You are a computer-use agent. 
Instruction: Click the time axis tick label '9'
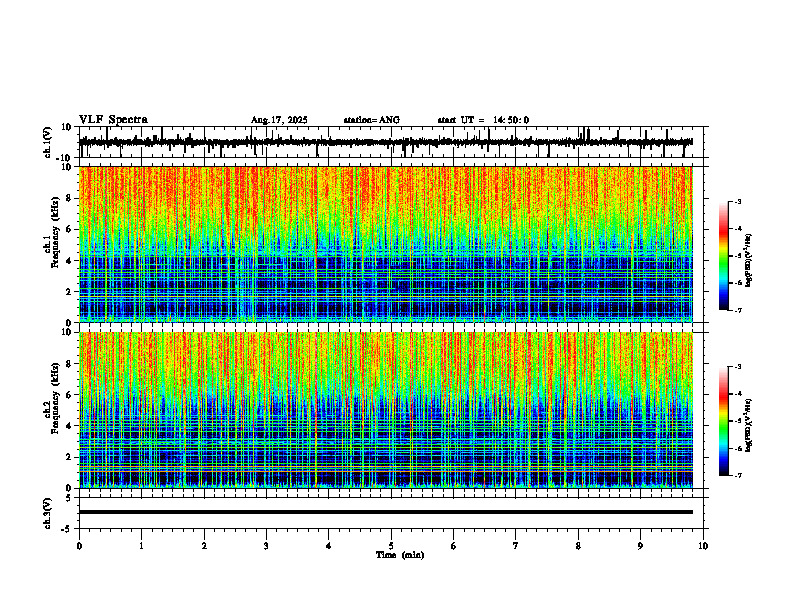pos(640,546)
